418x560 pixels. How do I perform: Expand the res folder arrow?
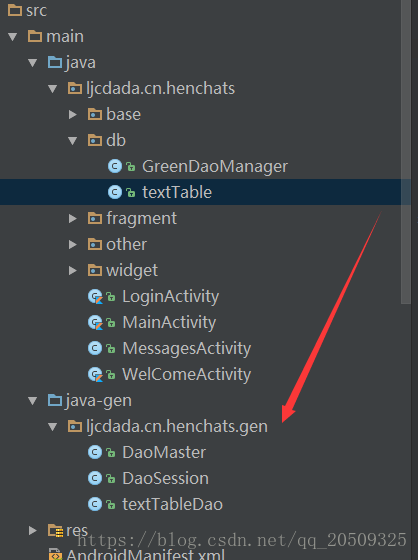(33, 531)
